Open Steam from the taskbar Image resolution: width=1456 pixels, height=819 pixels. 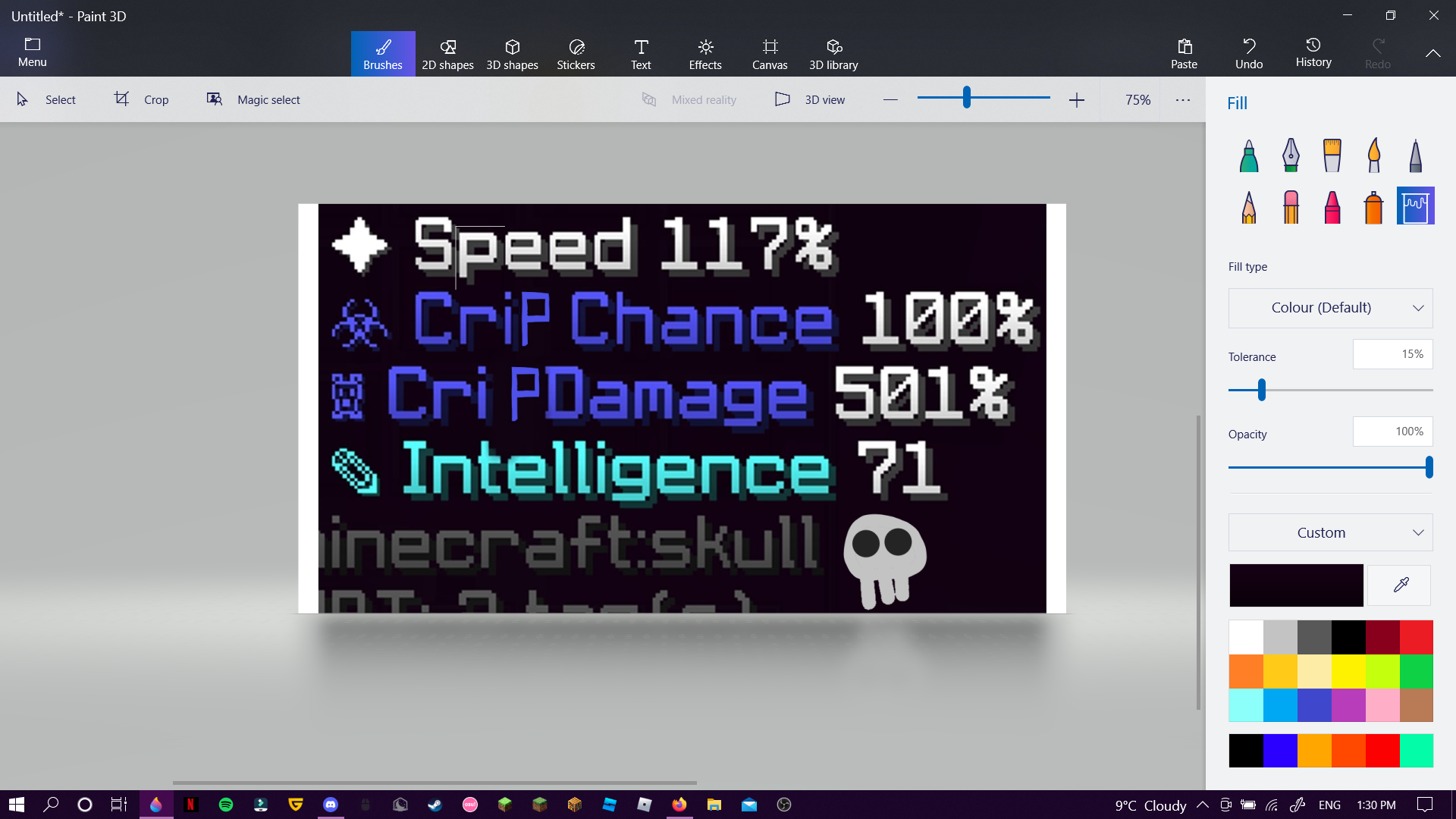[435, 805]
